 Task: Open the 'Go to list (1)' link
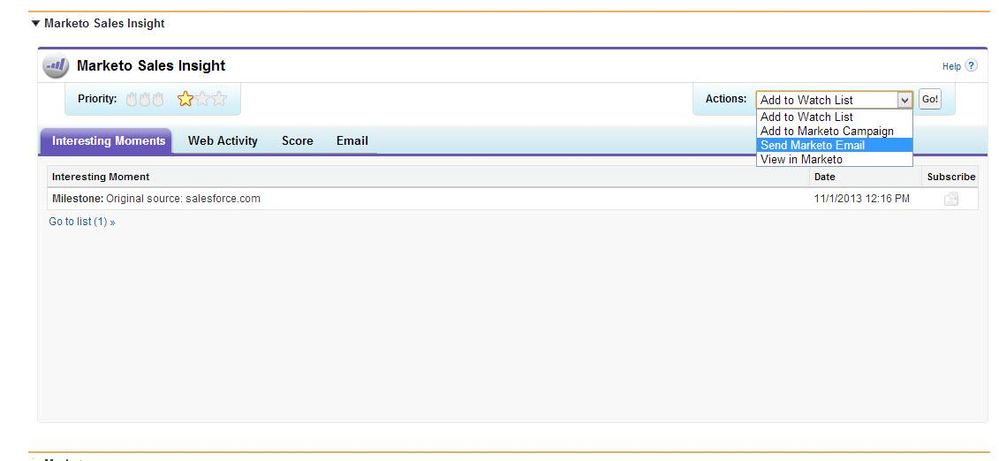coord(81,221)
